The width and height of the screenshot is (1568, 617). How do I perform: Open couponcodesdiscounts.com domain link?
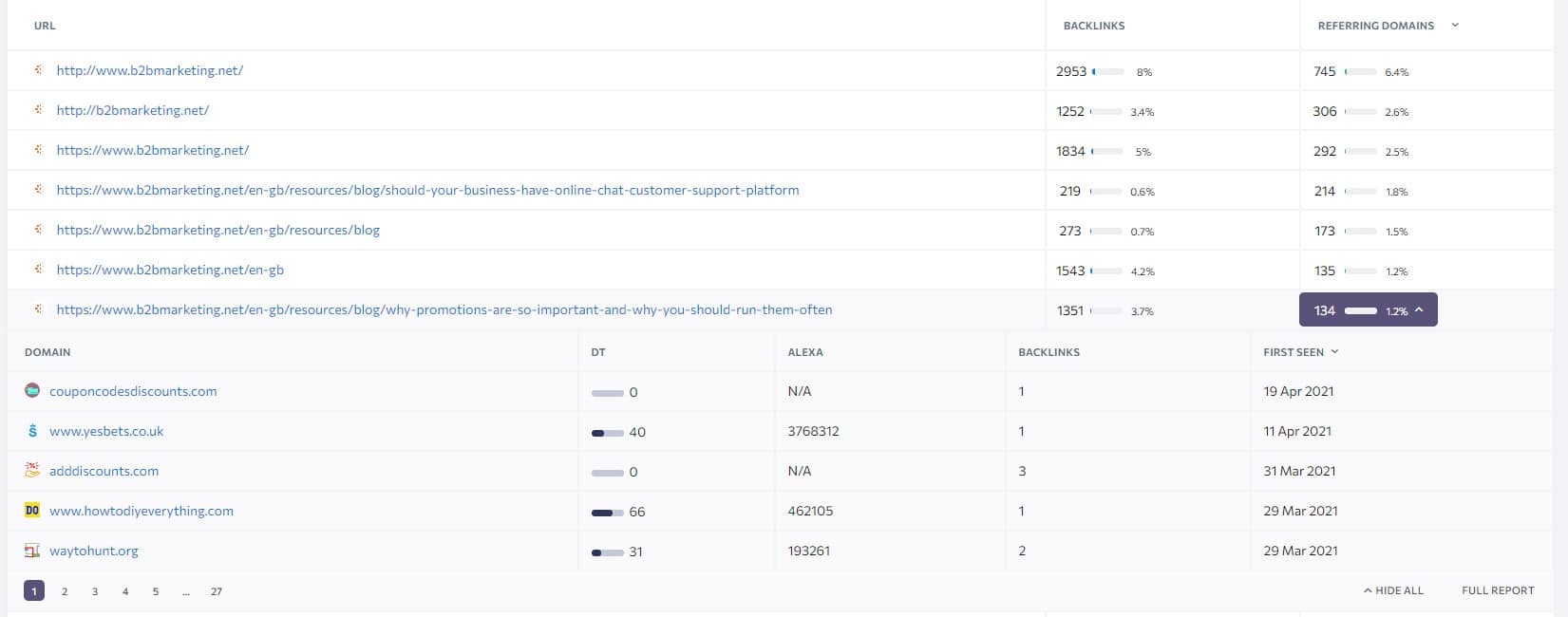133,391
